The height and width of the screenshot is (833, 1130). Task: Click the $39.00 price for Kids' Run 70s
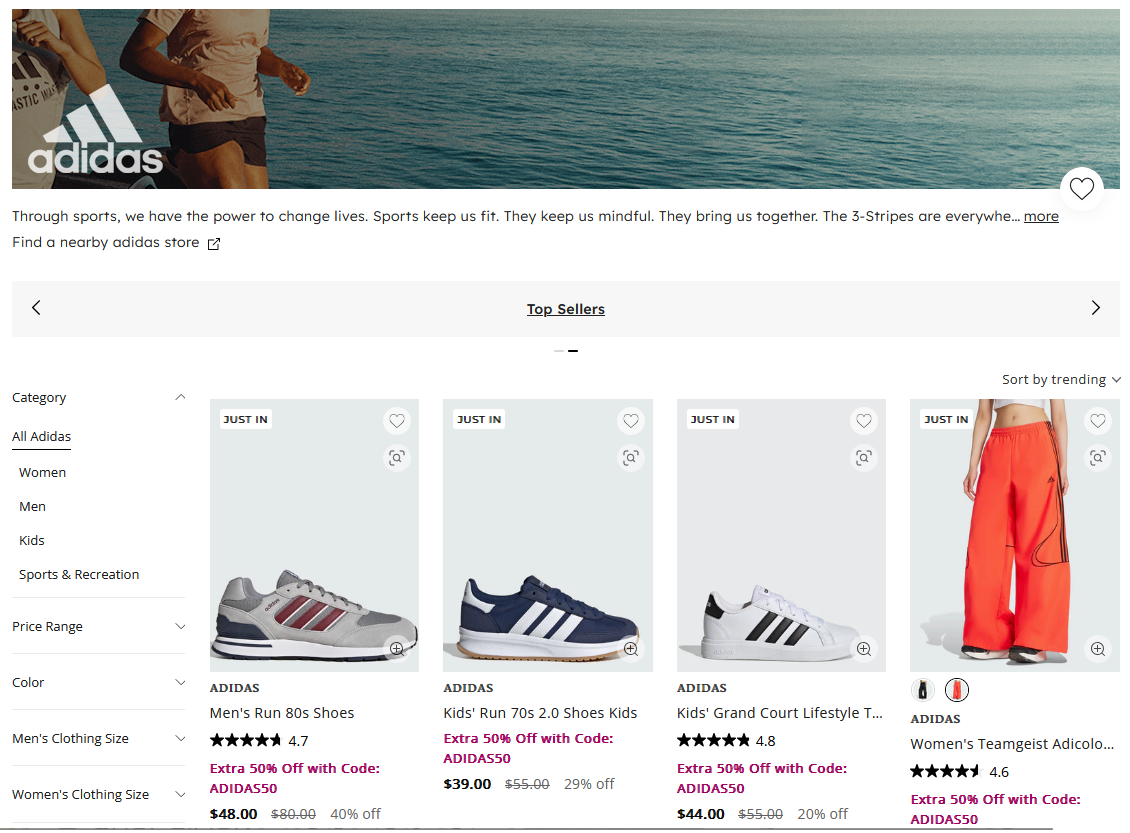467,784
